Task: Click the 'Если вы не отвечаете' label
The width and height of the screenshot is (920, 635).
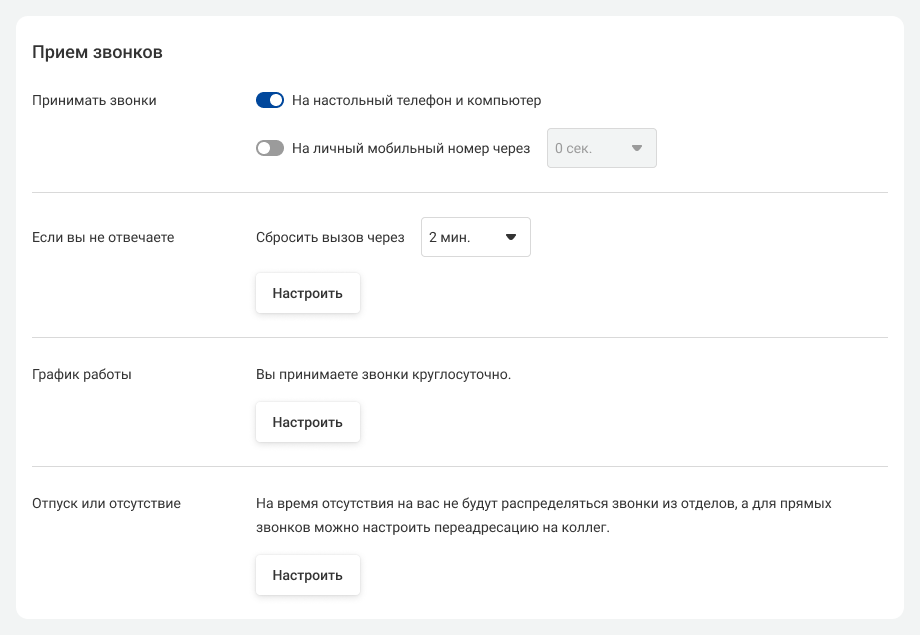Action: coord(103,237)
